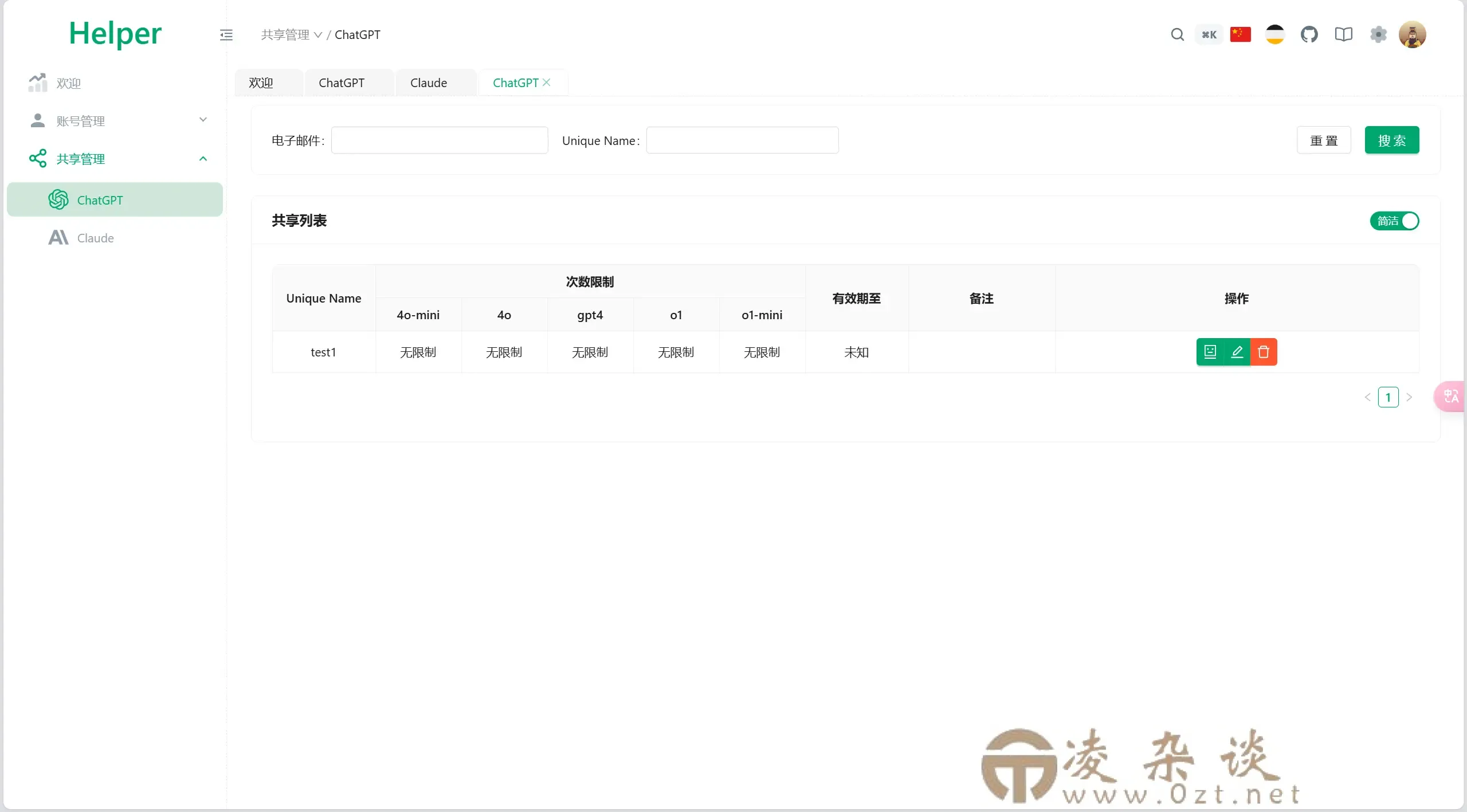Close the active ChatGPT tab
Image resolution: width=1467 pixels, height=812 pixels.
[x=547, y=83]
